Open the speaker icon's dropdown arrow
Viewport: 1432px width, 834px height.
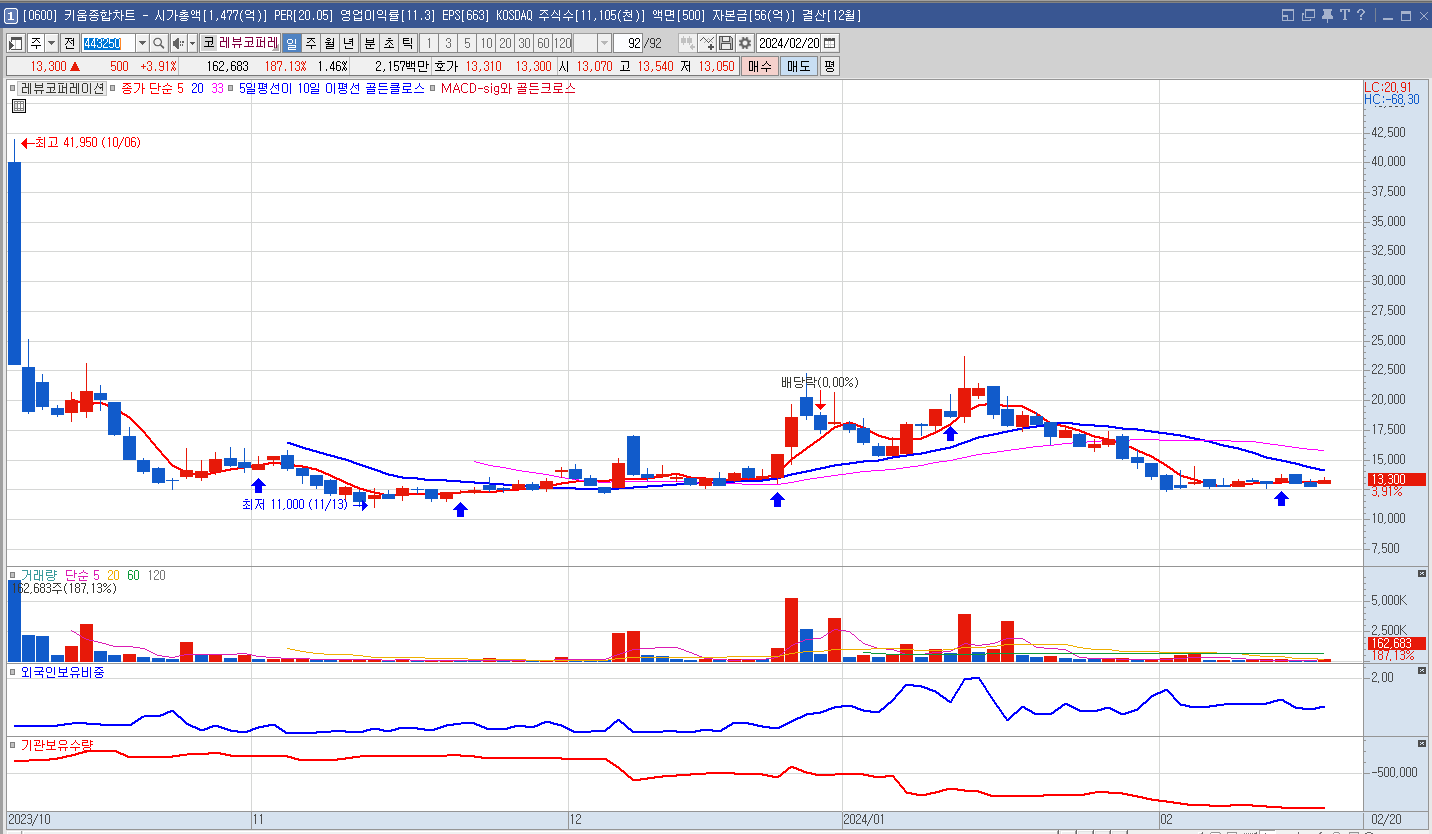(192, 43)
